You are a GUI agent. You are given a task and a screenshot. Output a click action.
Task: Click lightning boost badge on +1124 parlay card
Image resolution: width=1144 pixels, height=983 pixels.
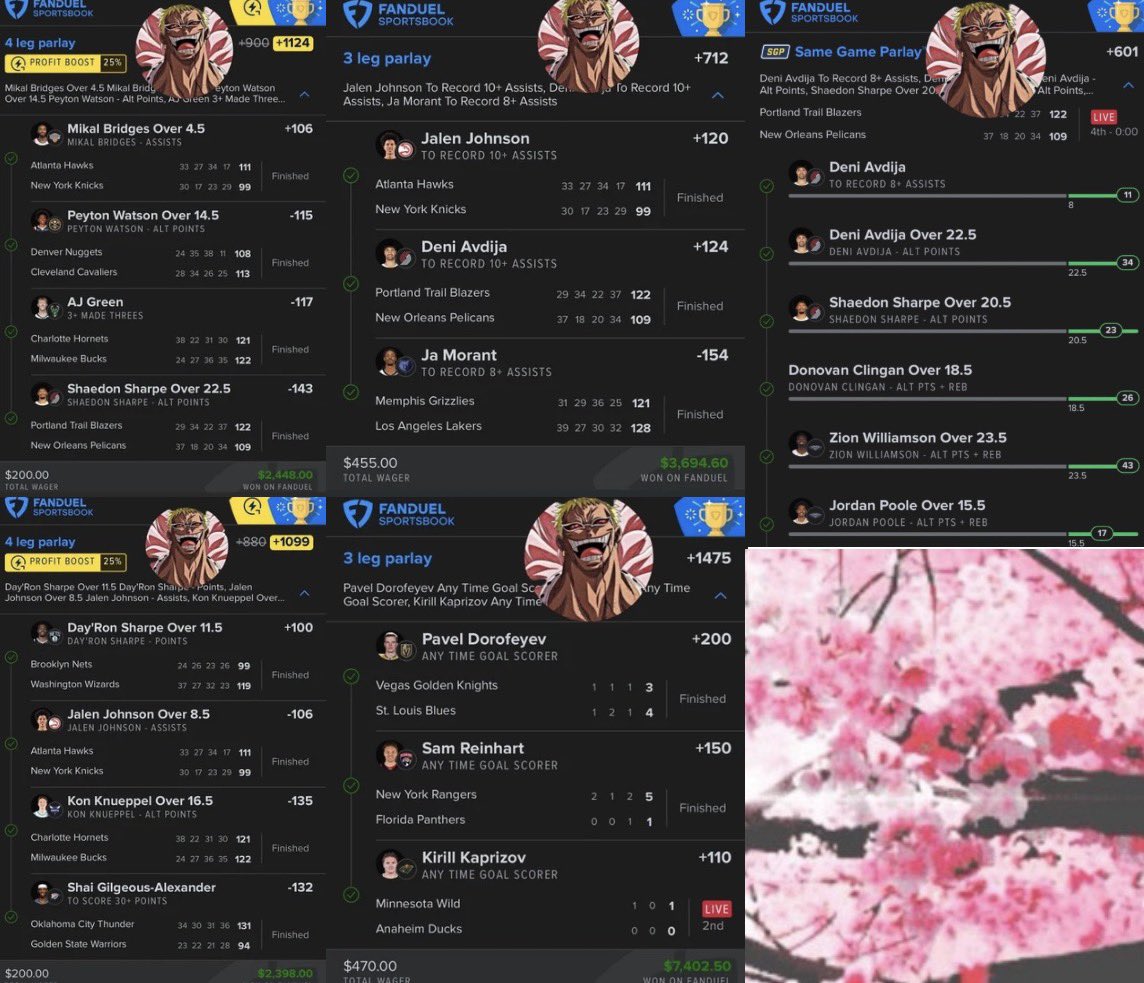point(251,10)
